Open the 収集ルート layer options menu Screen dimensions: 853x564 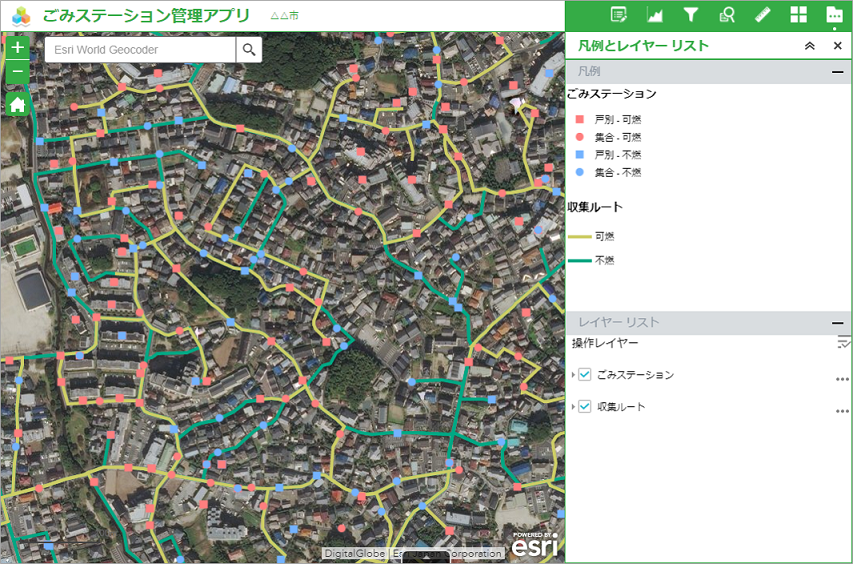(842, 411)
